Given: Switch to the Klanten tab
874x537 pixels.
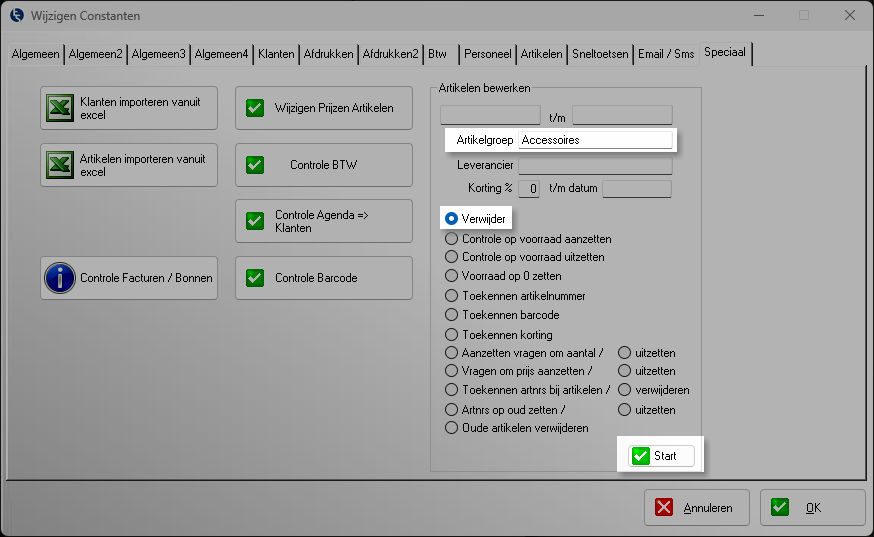Looking at the screenshot, I should point(276,54).
